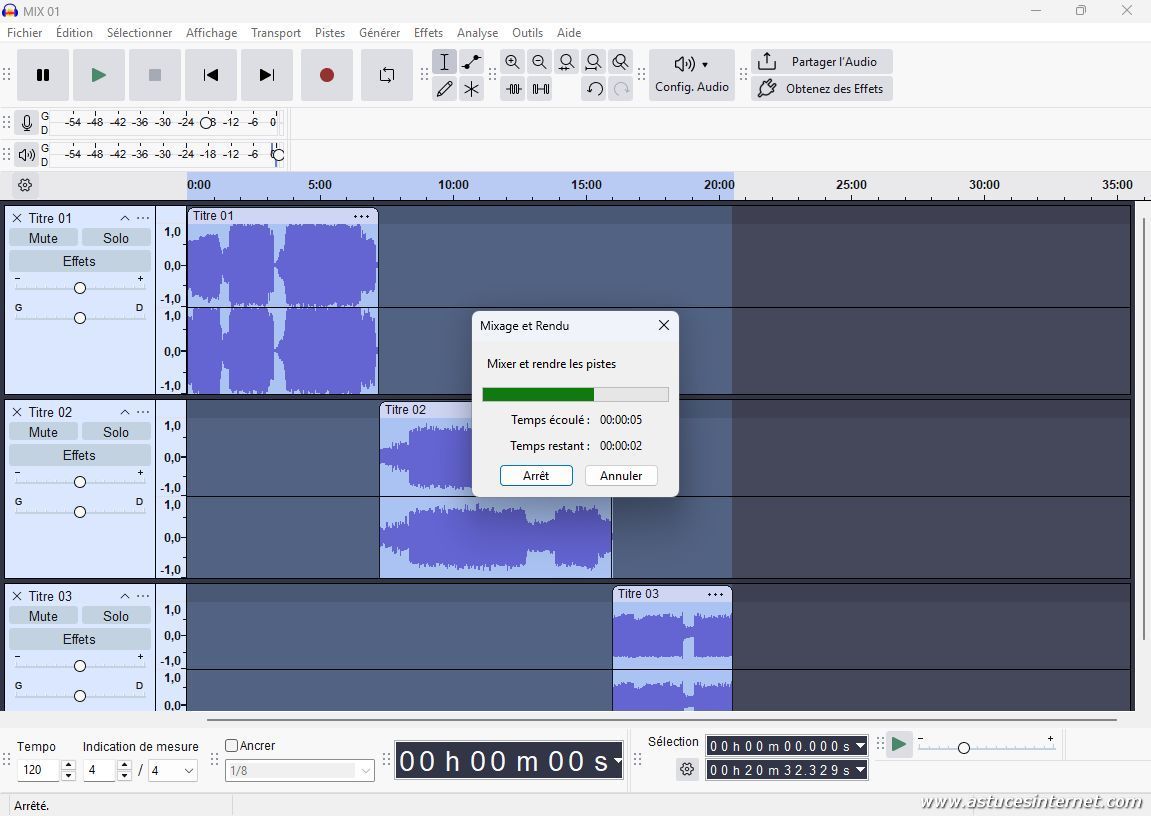
Task: Open the Config. Audio dropdown
Action: click(692, 75)
